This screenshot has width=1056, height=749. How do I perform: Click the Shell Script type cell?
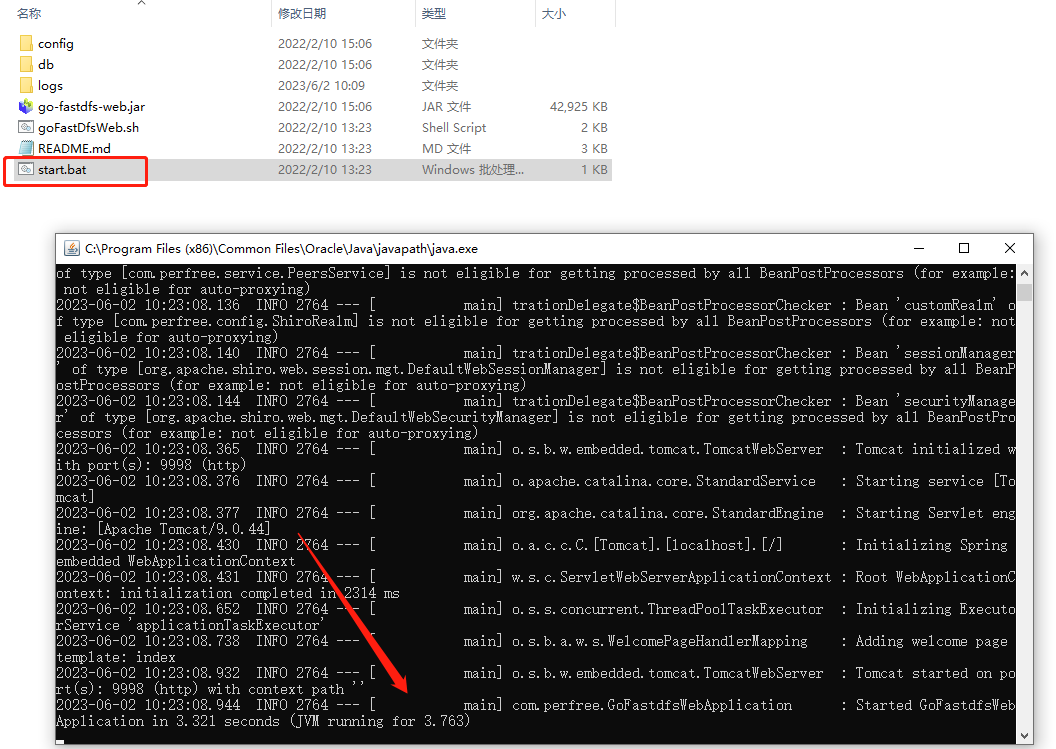454,127
